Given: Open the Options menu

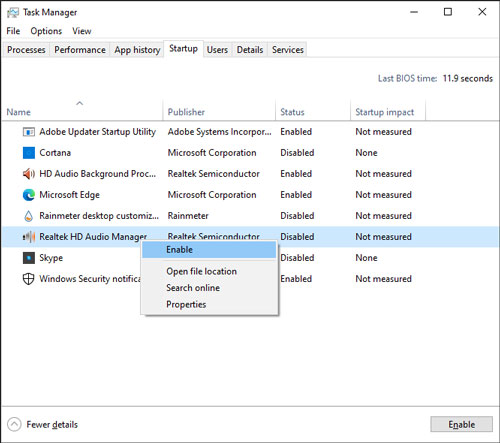Looking at the screenshot, I should pyautogui.click(x=46, y=31).
